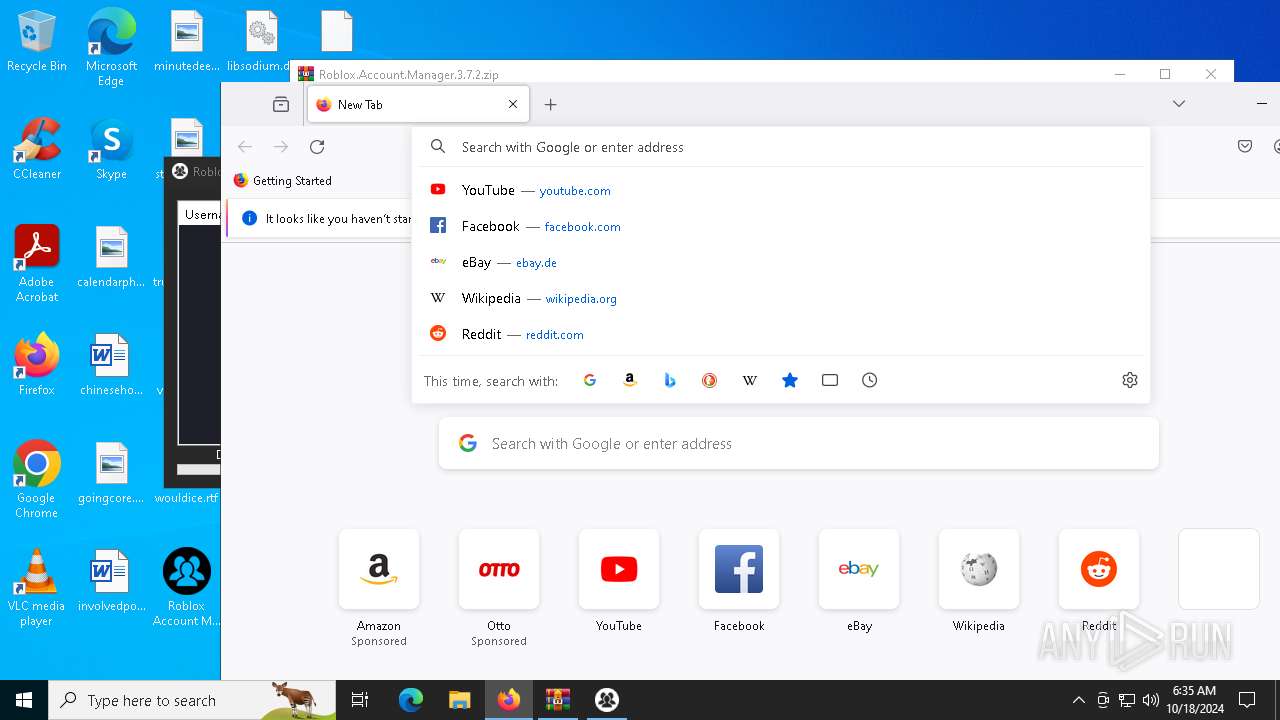Select Adobe Acrobat desktop icon
Viewport: 1280px width, 720px height.
pos(37,264)
